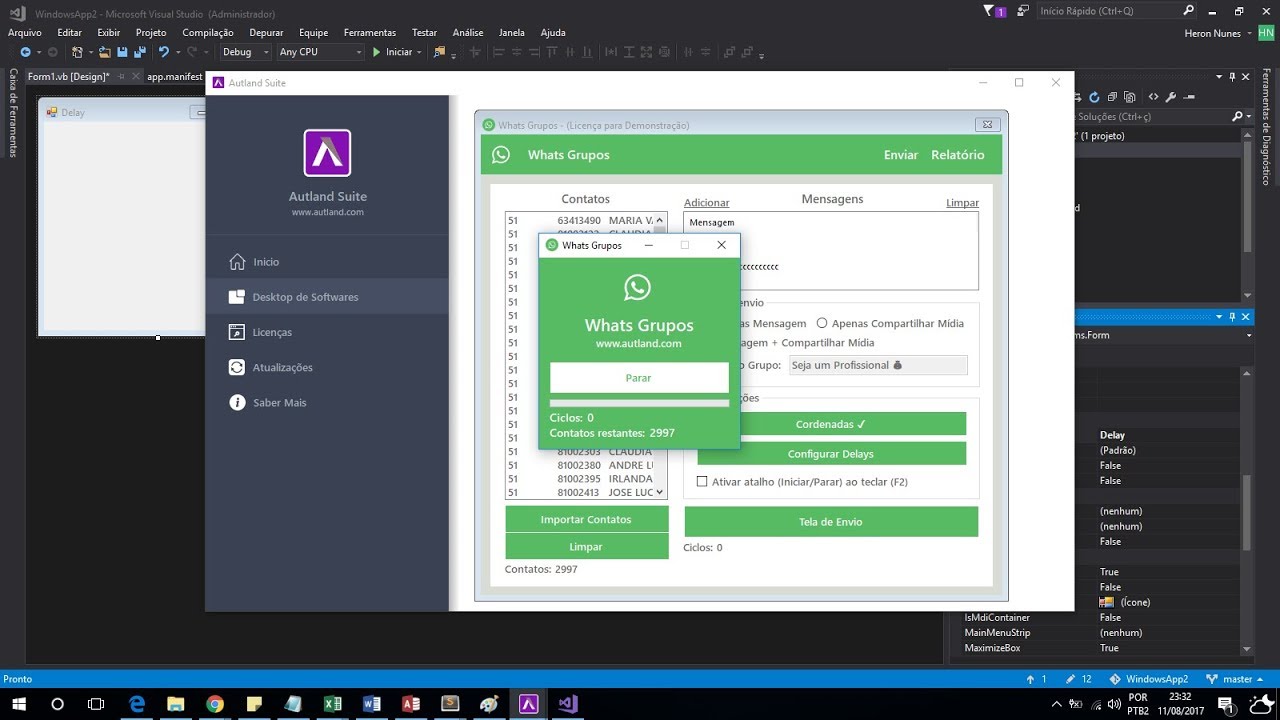
Task: Open the Ferramentas menu
Action: tap(370, 33)
